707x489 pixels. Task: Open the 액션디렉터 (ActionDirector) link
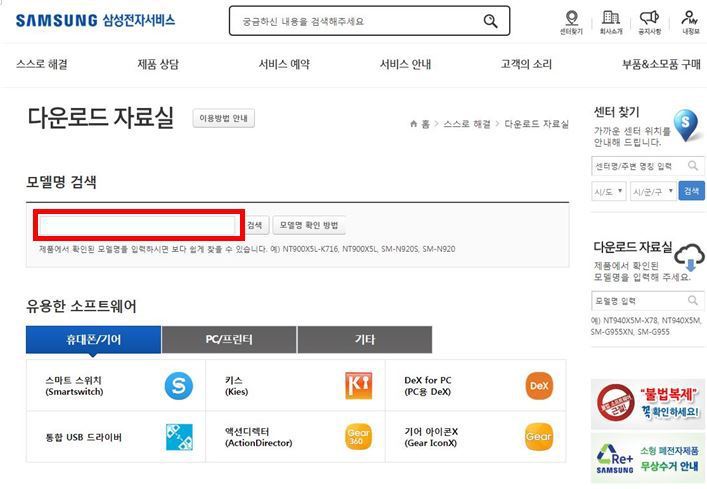point(258,437)
